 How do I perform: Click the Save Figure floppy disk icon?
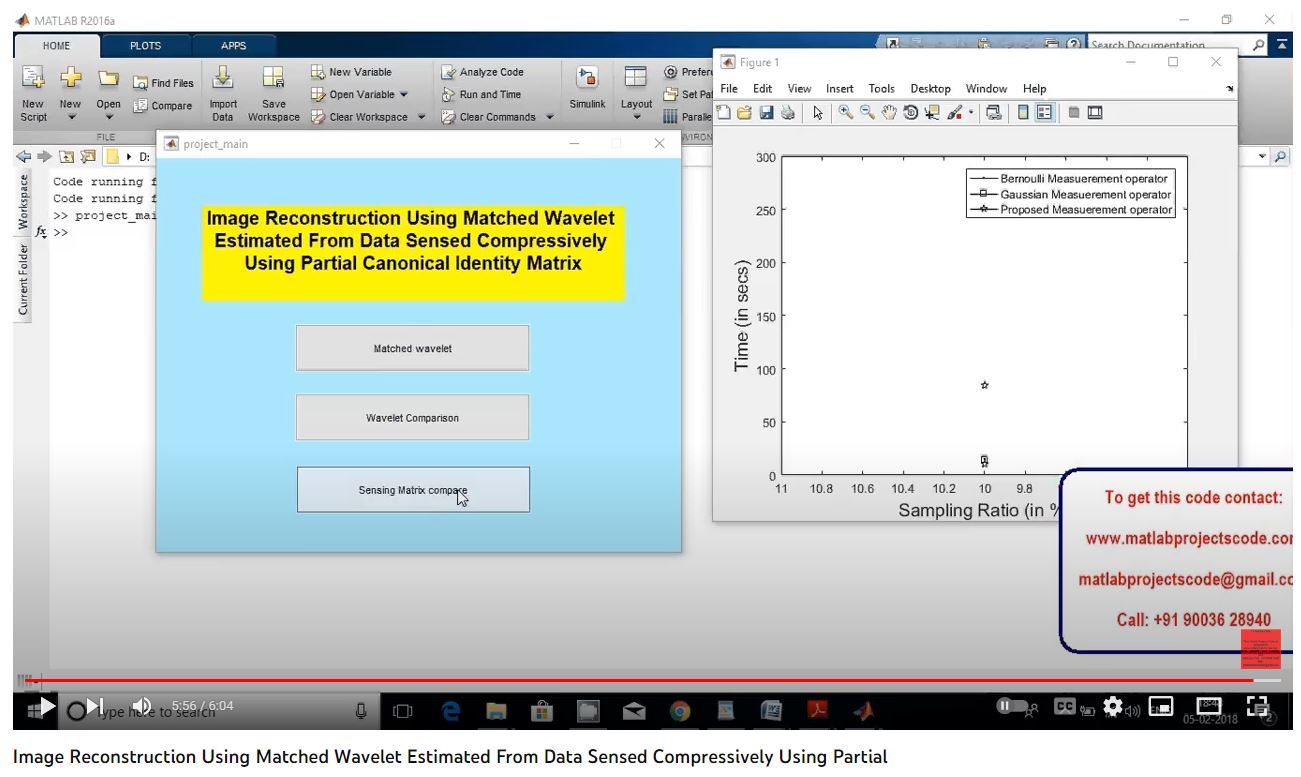click(x=767, y=113)
